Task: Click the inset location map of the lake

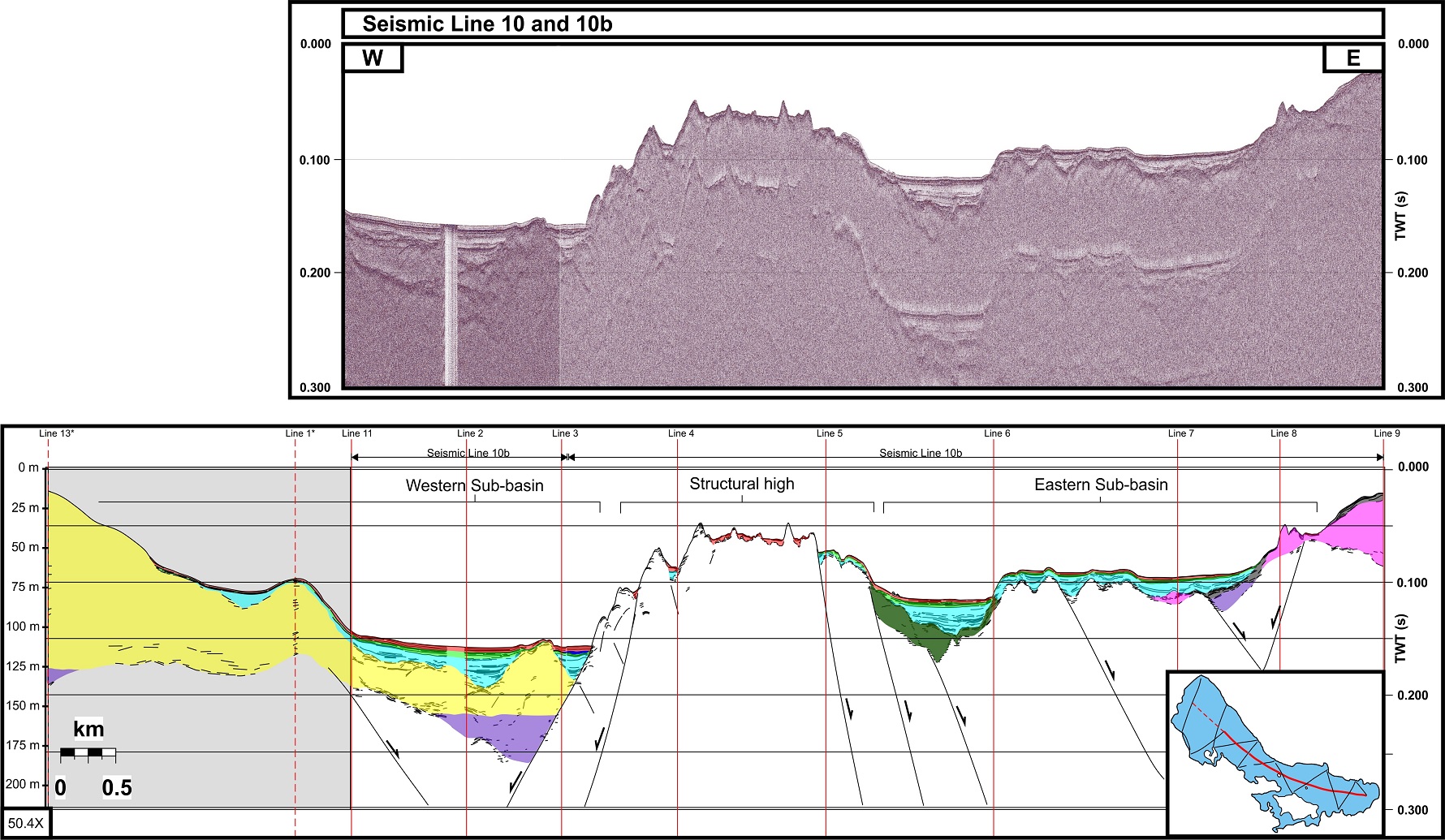Action: click(1275, 752)
